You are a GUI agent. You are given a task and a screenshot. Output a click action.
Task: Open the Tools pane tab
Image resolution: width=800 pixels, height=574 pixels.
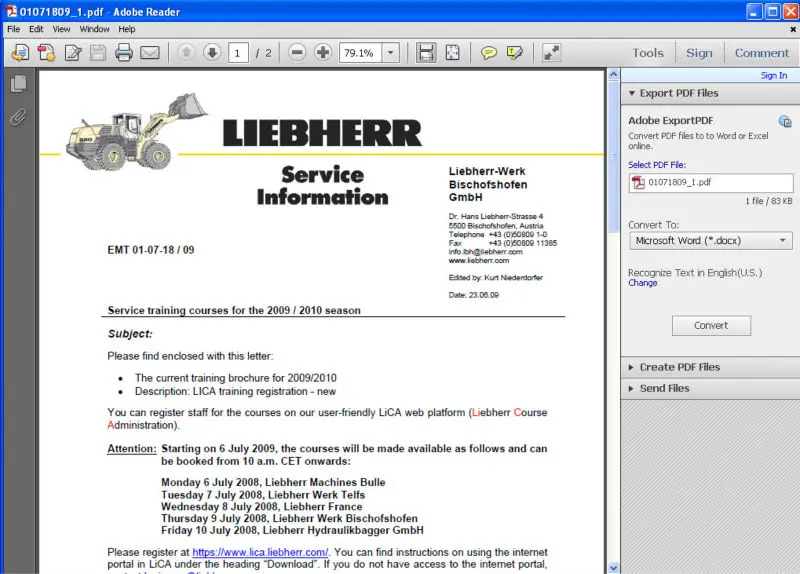tap(648, 53)
